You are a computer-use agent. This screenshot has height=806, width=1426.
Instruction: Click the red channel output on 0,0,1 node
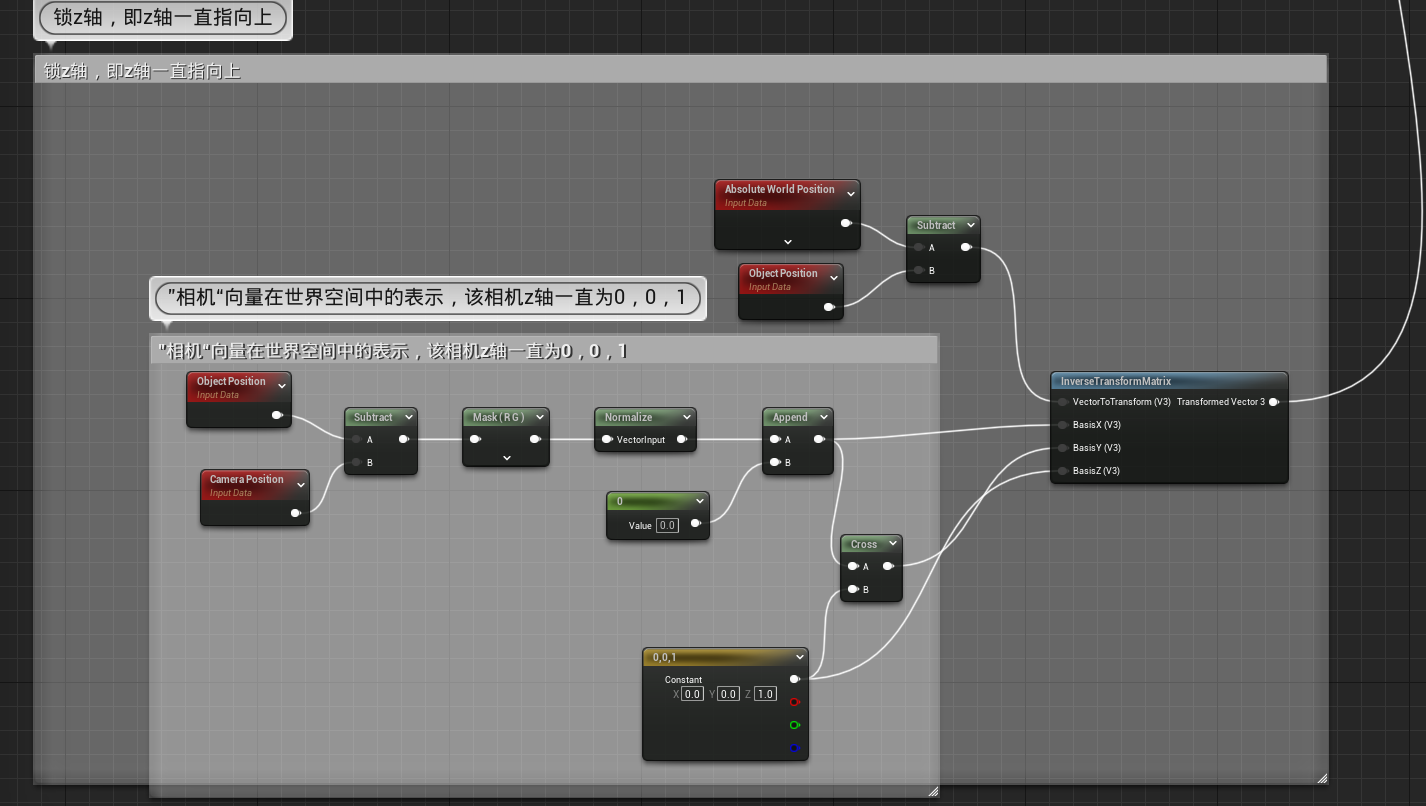tap(795, 702)
